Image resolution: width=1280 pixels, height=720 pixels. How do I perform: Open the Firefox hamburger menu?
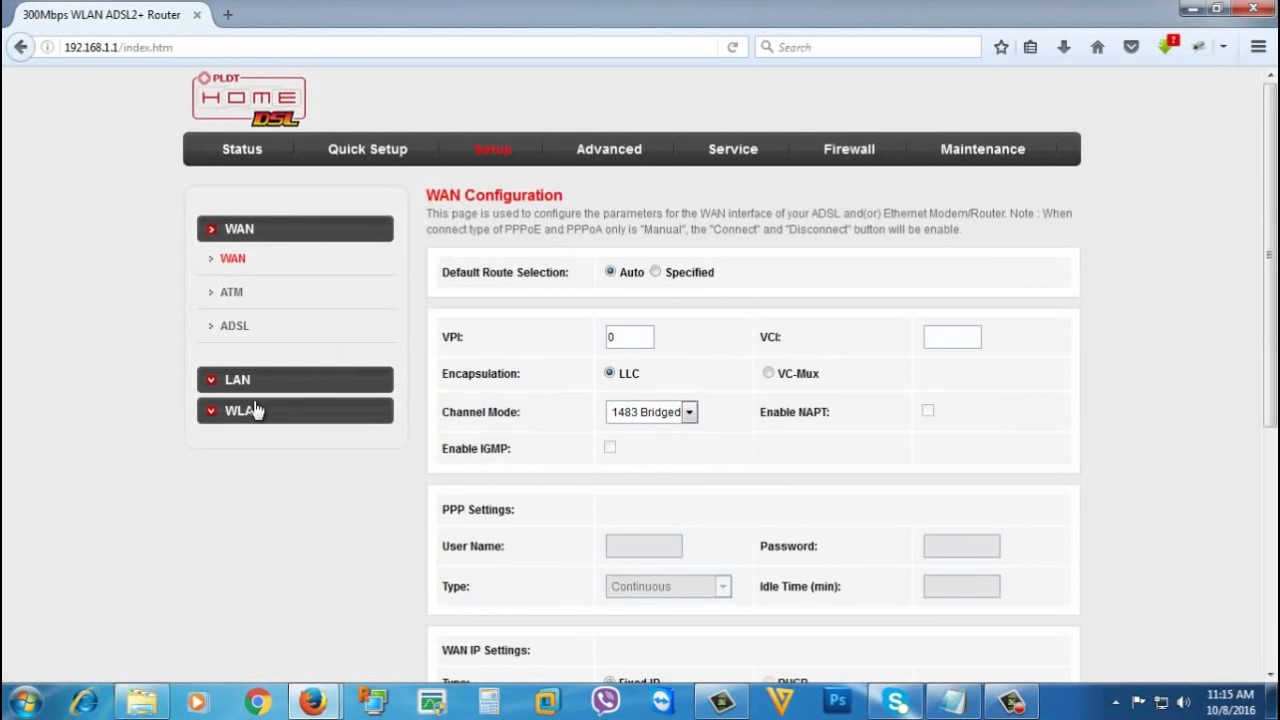coord(1258,47)
